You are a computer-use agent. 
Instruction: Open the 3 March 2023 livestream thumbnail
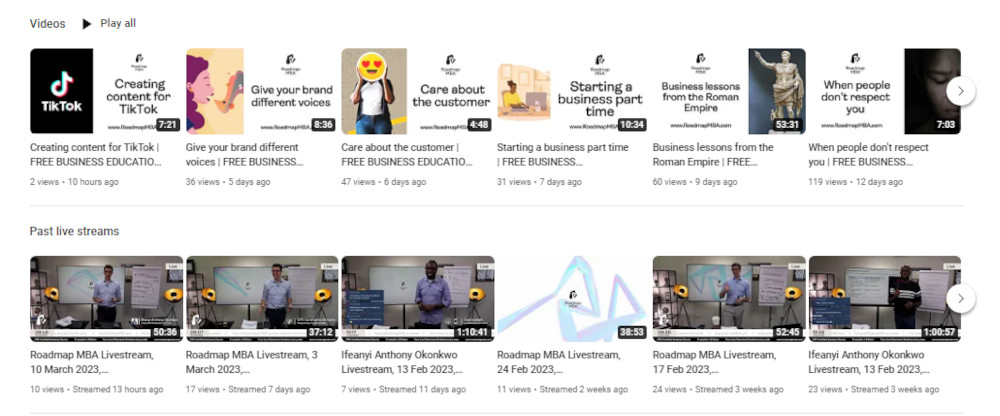(x=262, y=299)
